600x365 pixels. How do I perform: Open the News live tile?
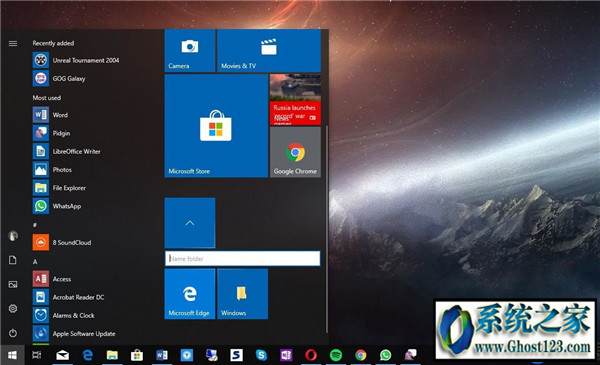295,99
